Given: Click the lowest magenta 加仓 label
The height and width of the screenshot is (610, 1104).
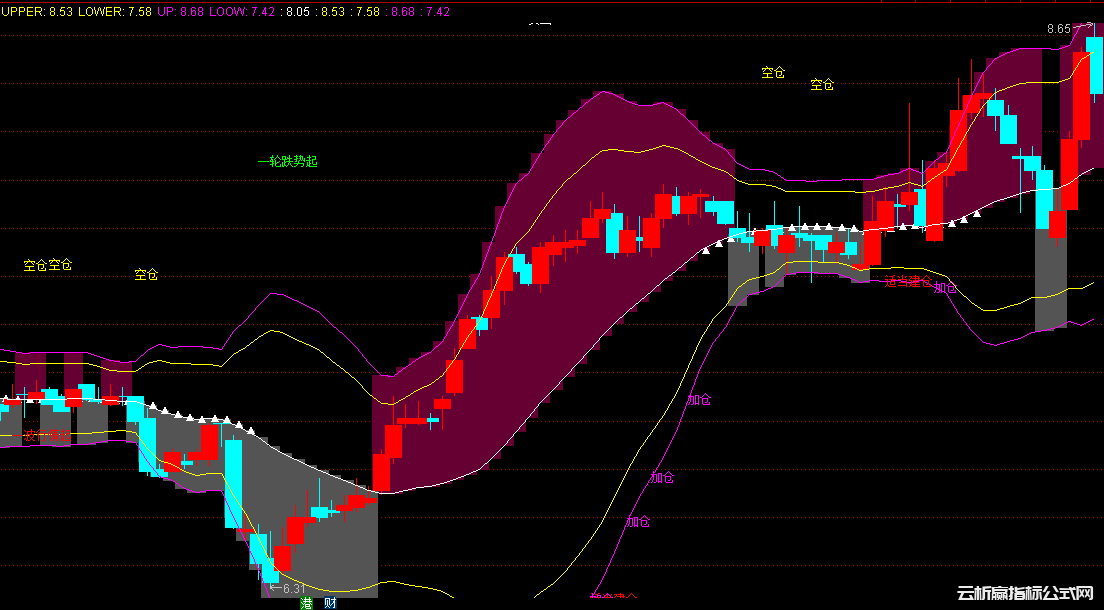Looking at the screenshot, I should pyautogui.click(x=638, y=522).
